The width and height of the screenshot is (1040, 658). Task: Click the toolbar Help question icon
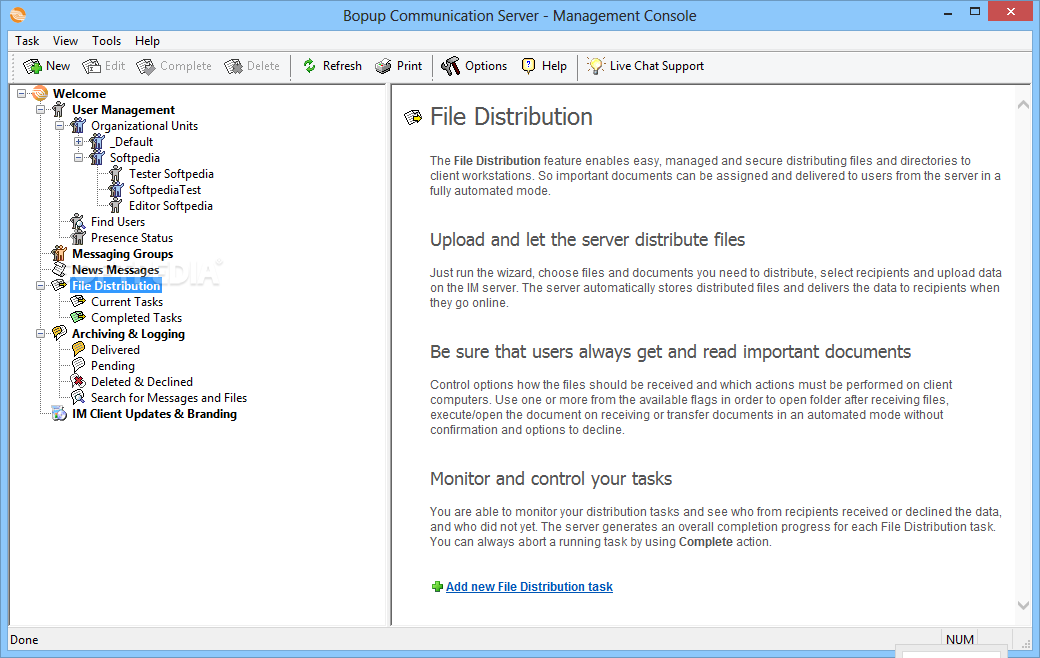pyautogui.click(x=529, y=66)
